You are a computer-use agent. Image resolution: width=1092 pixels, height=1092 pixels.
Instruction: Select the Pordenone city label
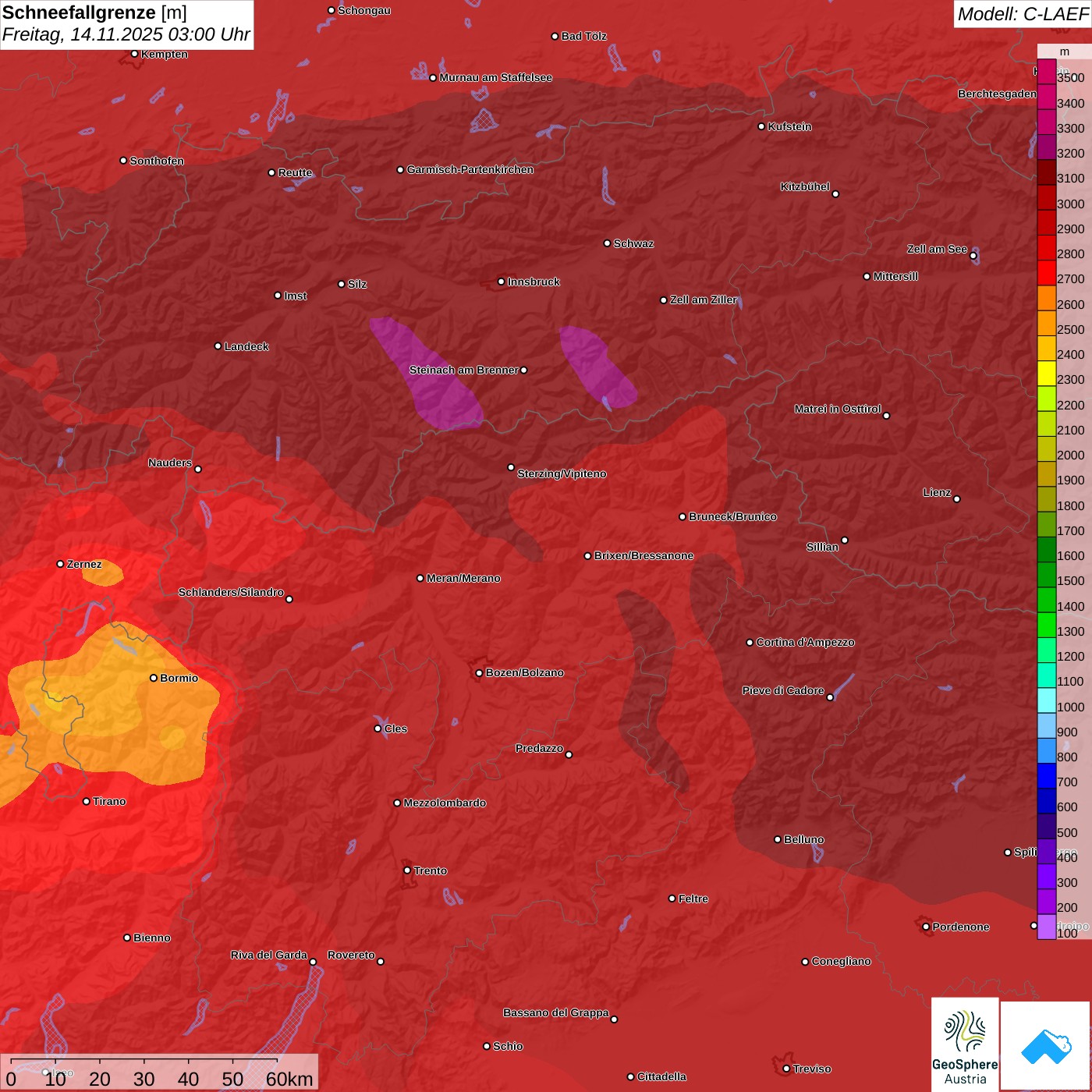click(961, 927)
